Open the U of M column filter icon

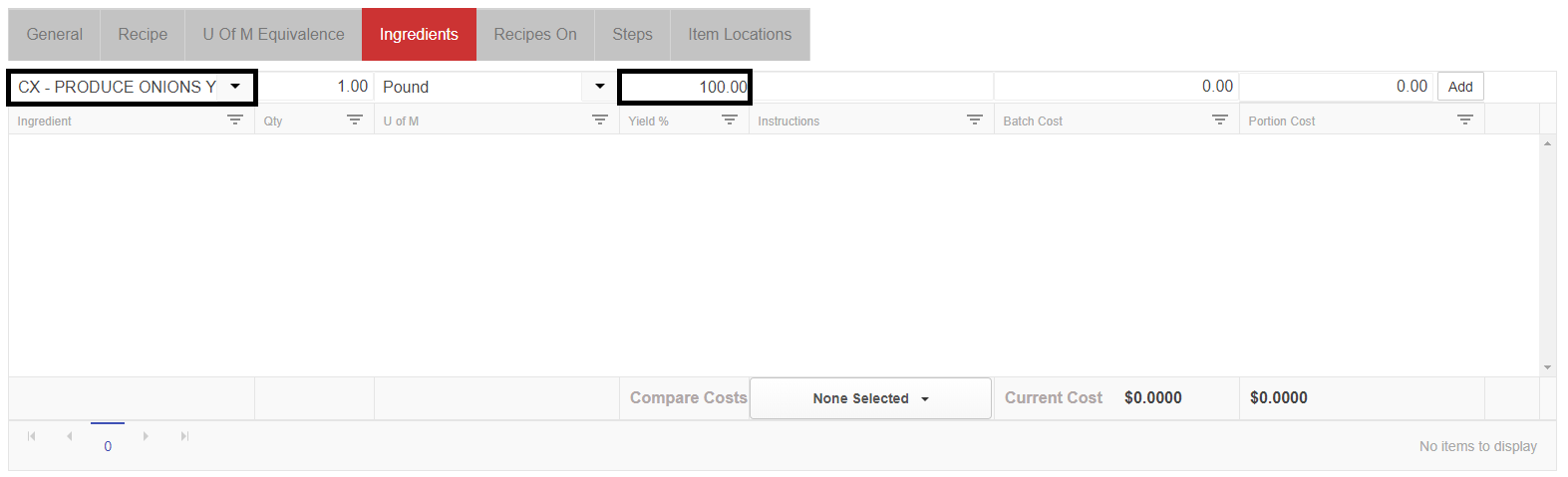600,119
